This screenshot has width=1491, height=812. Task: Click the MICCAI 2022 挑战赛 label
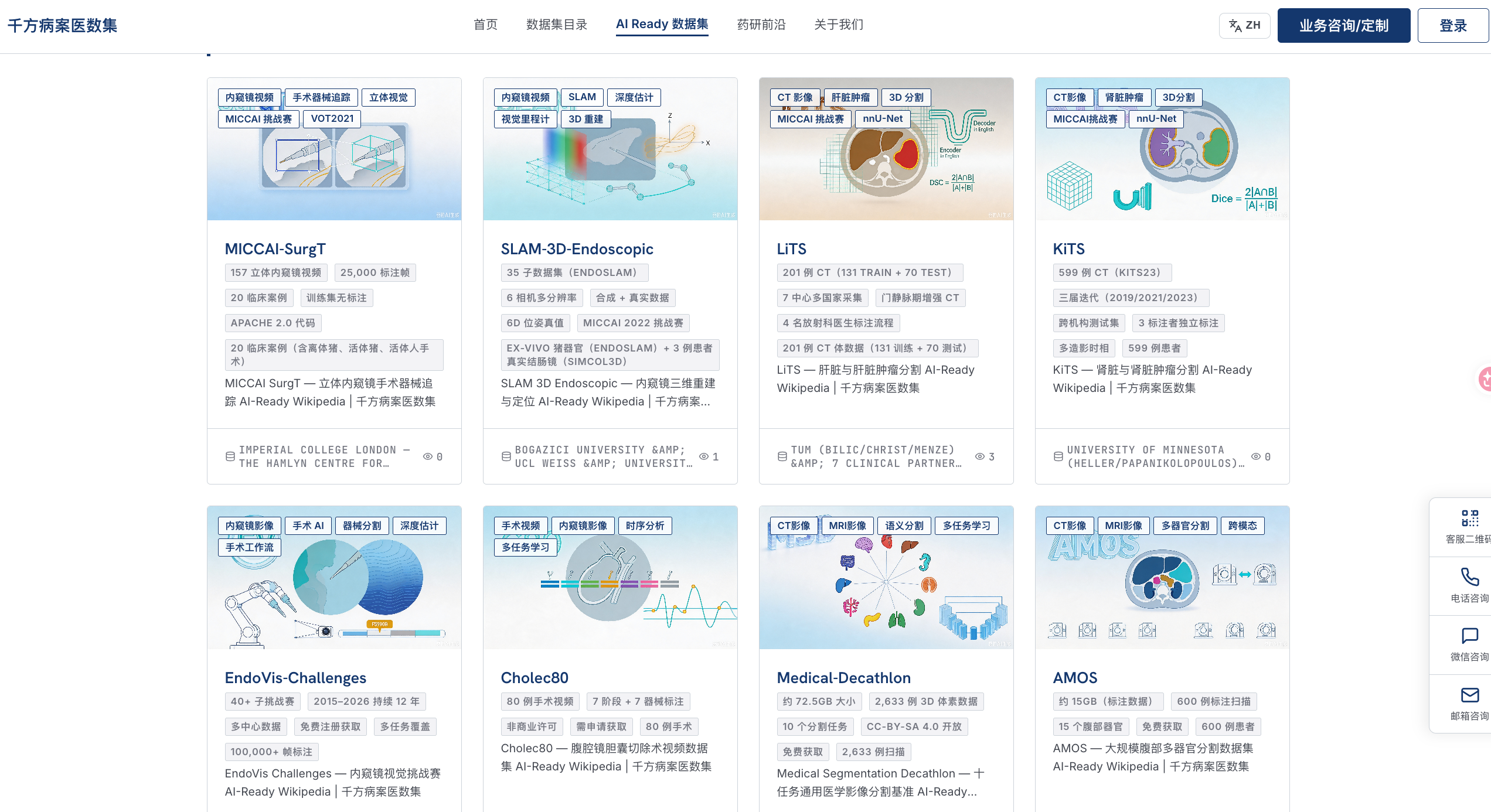click(x=634, y=323)
